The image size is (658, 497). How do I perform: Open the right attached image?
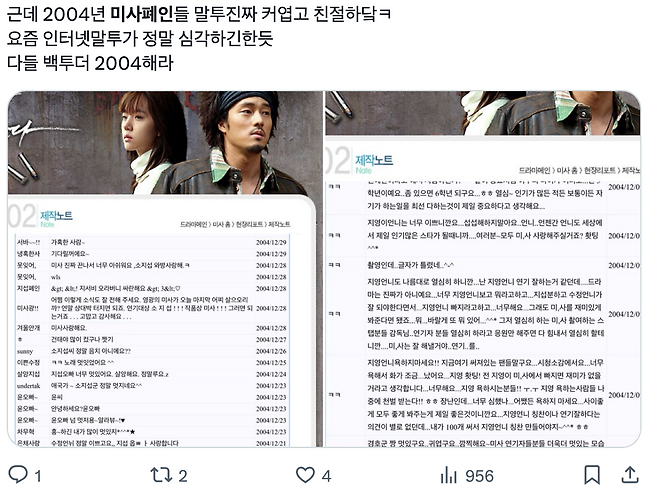click(x=483, y=269)
